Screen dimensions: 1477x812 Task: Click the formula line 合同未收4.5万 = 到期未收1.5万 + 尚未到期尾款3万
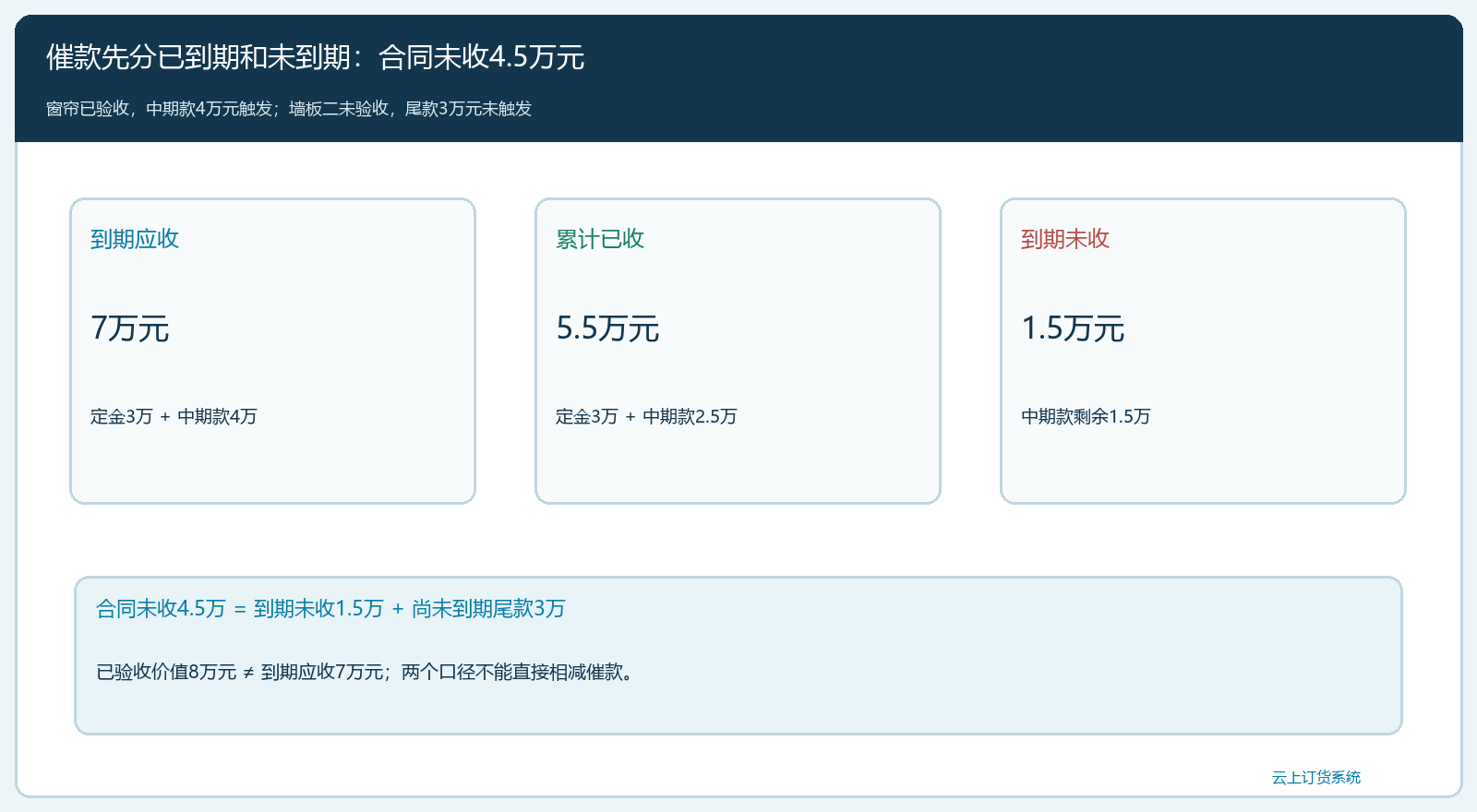(330, 609)
